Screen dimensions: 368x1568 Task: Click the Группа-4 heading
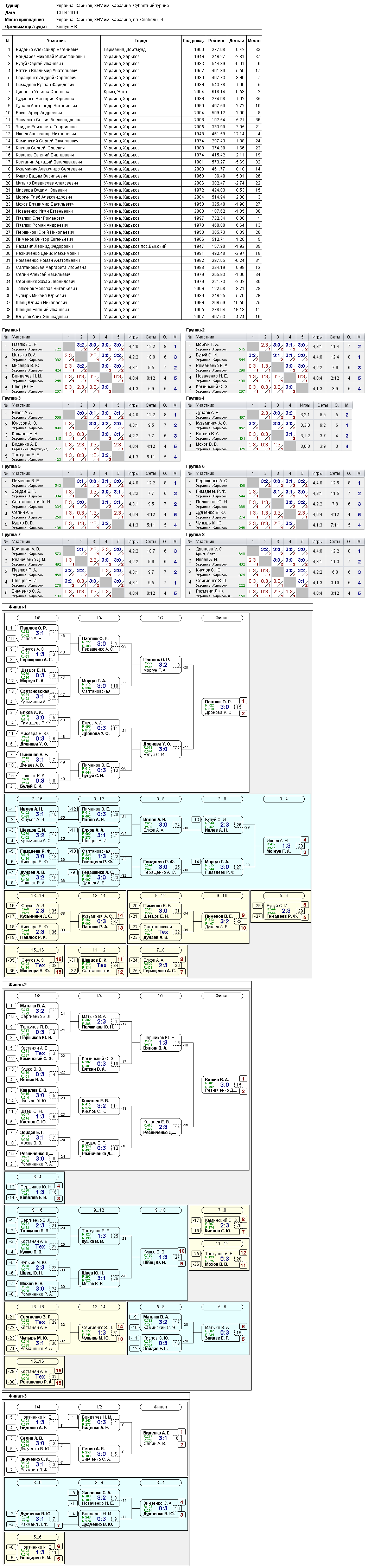[x=196, y=398]
